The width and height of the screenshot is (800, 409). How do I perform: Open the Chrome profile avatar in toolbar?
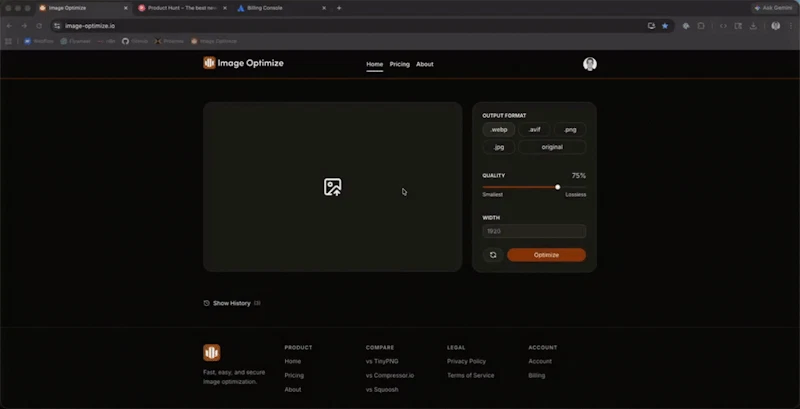(x=776, y=26)
